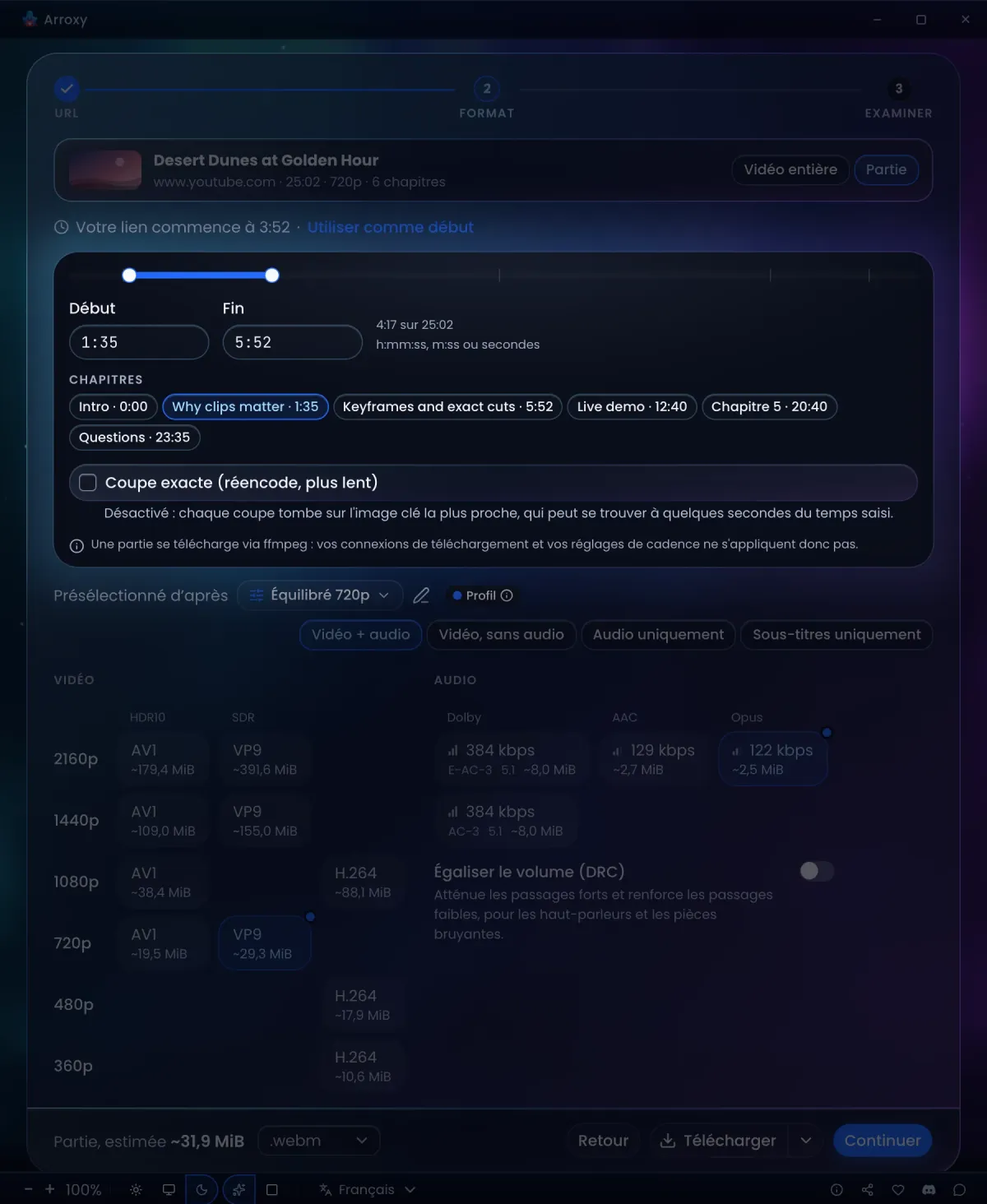Switch to the Audio uniquement tab
The image size is (987, 1204).
658,634
